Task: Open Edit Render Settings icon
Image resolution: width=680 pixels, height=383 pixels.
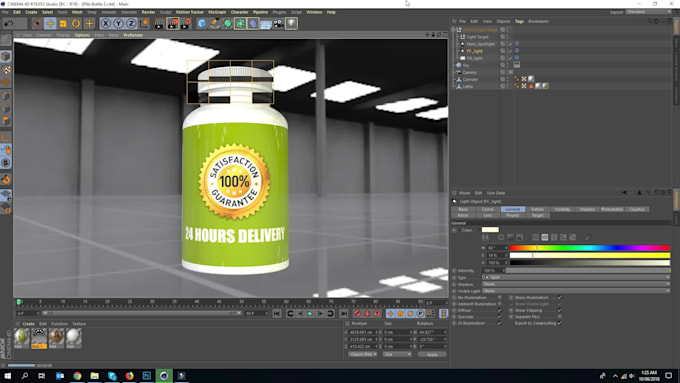Action: [x=186, y=23]
